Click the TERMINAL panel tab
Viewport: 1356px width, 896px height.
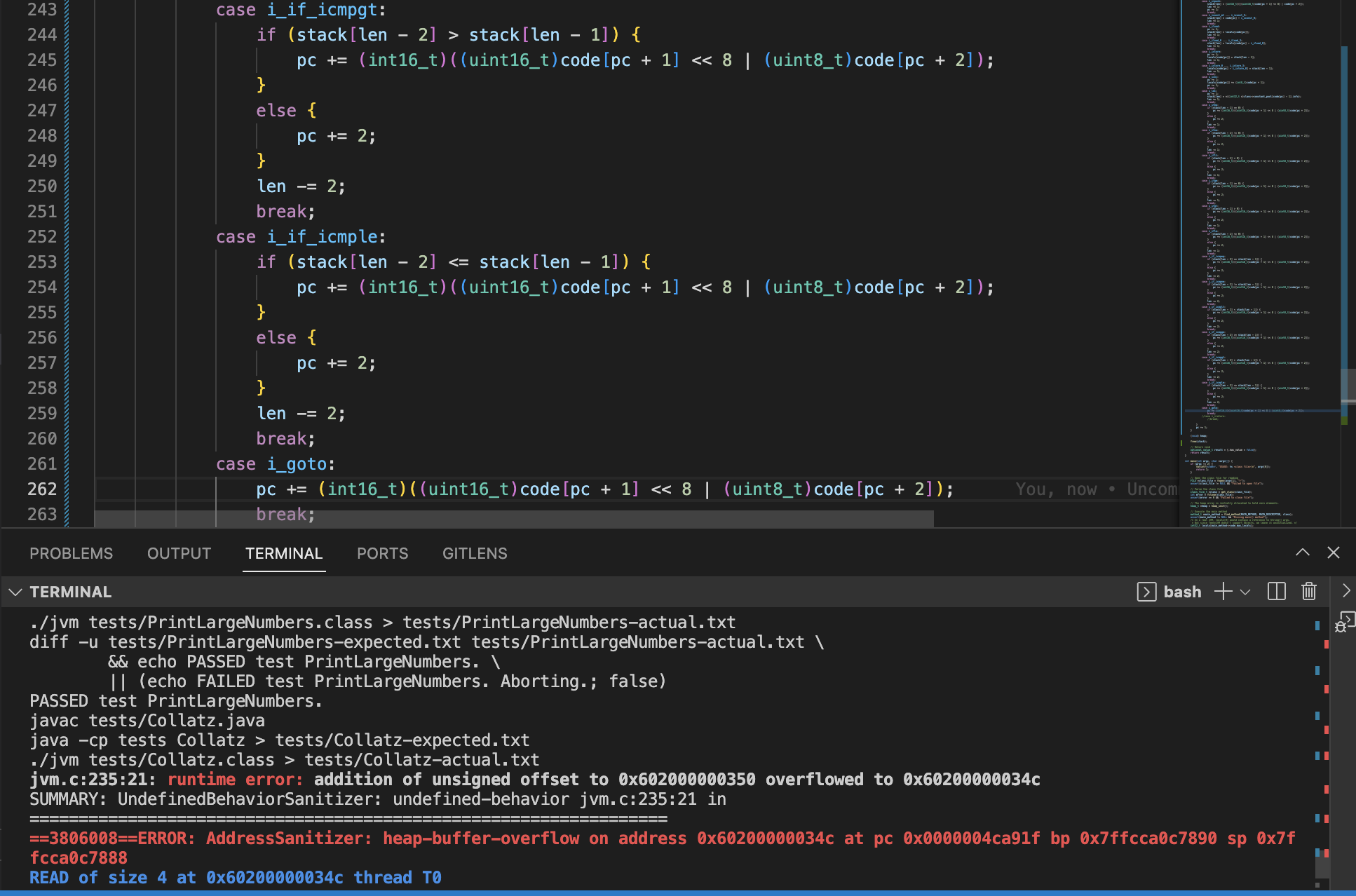(x=284, y=554)
